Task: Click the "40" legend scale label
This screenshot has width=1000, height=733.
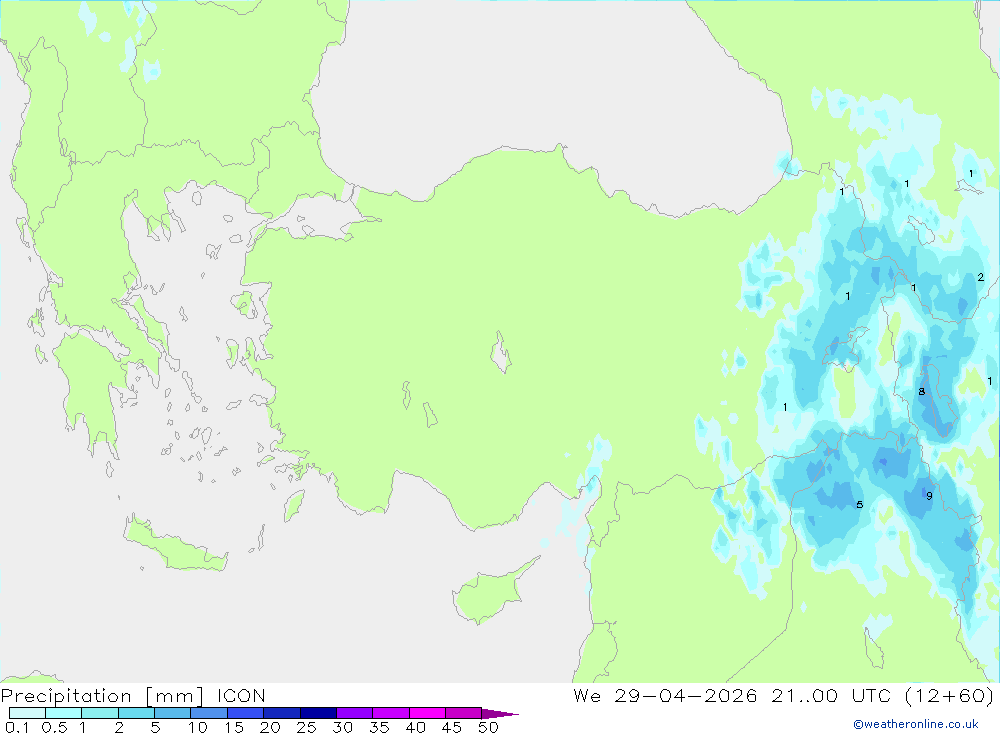Action: [x=416, y=727]
